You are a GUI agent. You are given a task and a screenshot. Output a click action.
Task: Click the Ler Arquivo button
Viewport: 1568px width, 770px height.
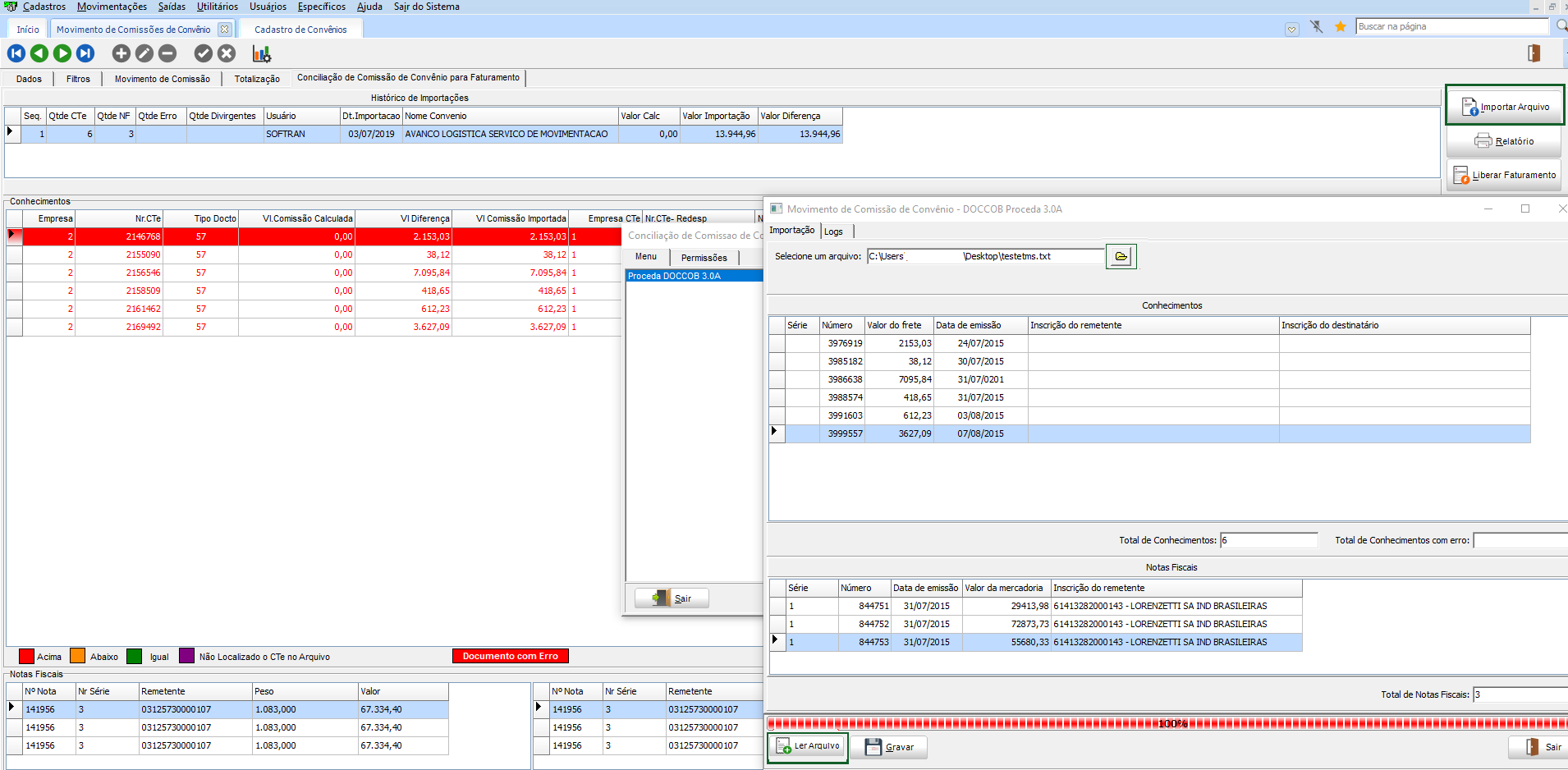[x=808, y=746]
